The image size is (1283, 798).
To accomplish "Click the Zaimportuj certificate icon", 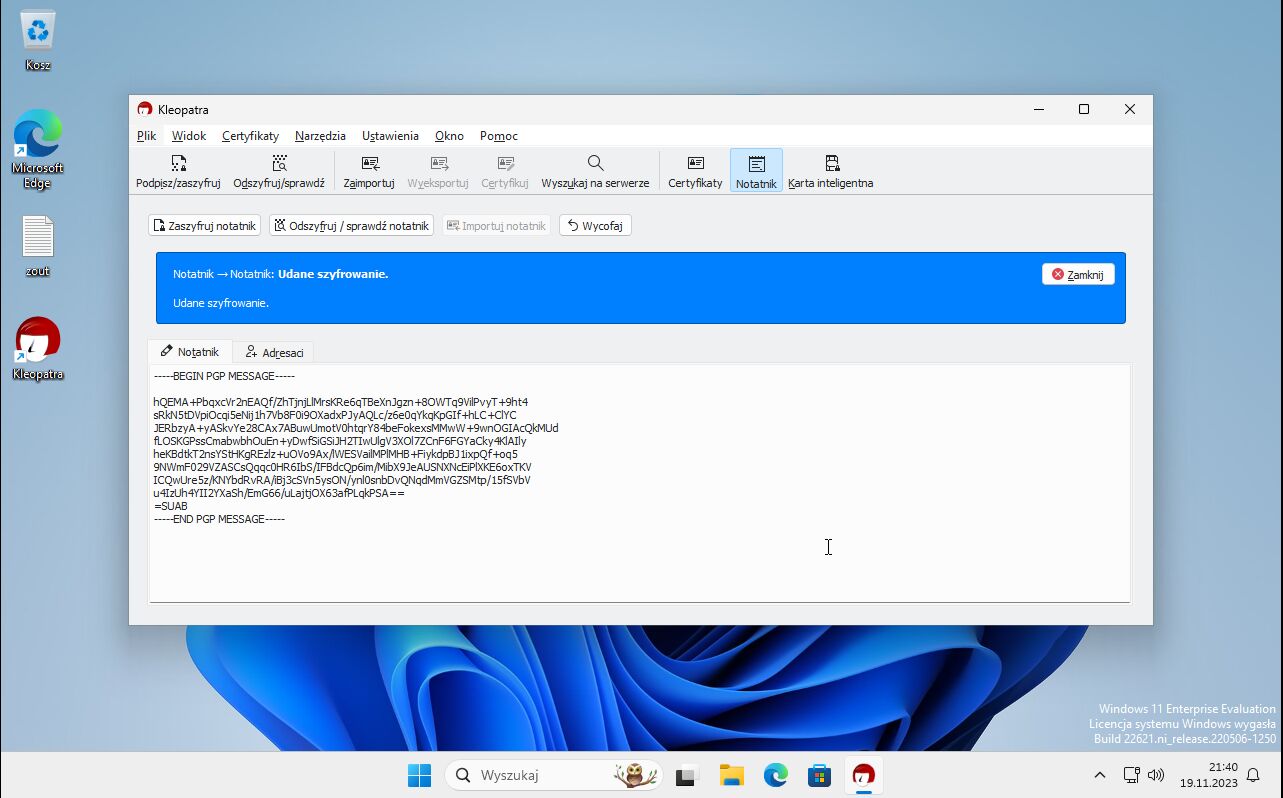I will pyautogui.click(x=369, y=171).
